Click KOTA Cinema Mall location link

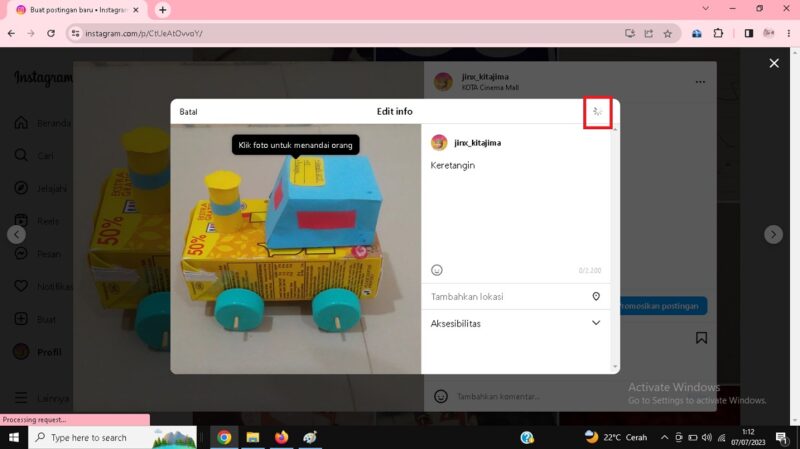(490, 88)
